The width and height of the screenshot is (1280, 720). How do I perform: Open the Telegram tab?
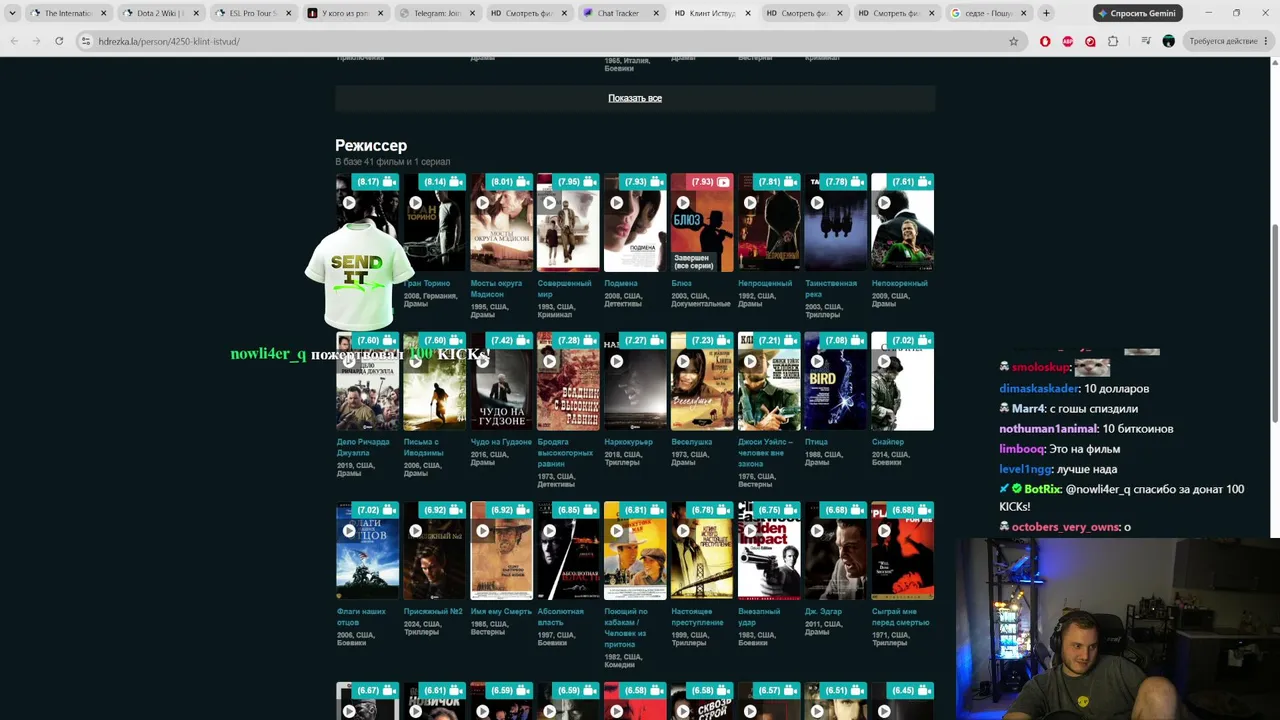coord(437,13)
